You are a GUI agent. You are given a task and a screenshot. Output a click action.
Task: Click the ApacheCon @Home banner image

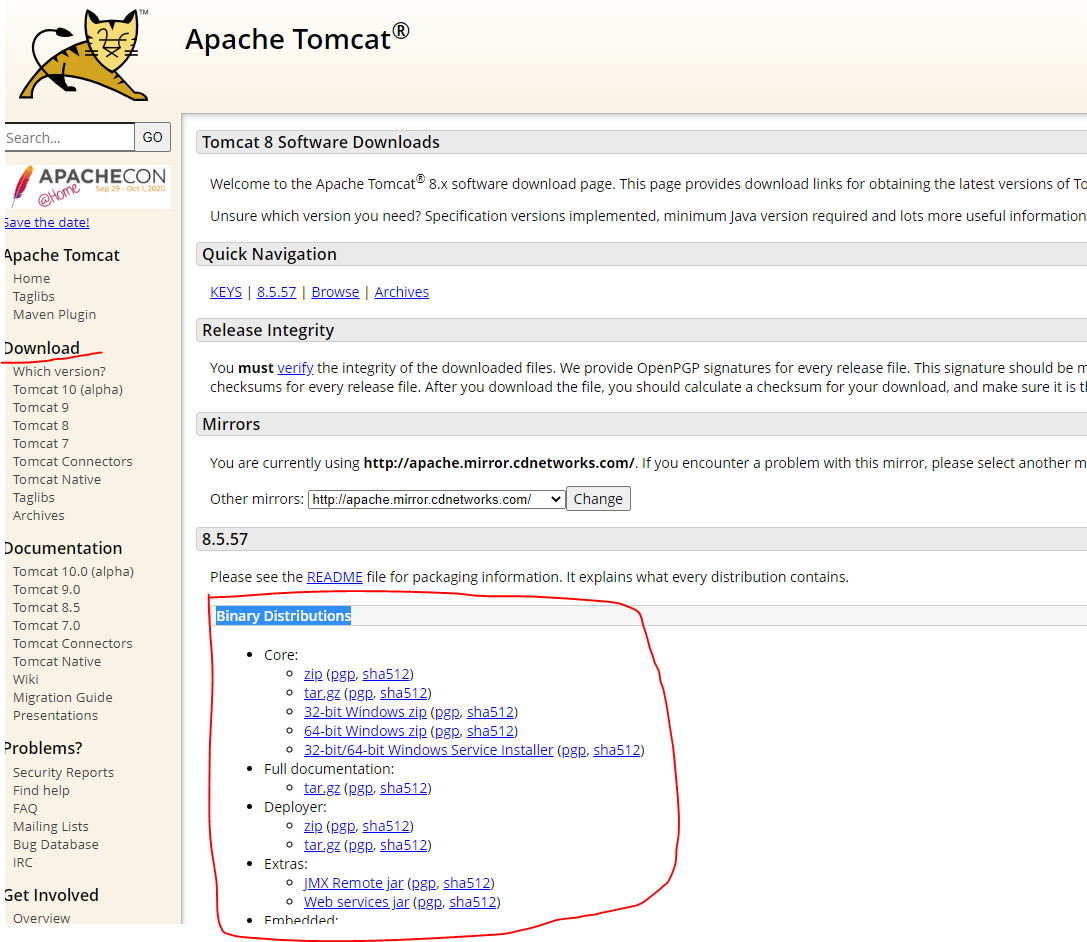88,186
